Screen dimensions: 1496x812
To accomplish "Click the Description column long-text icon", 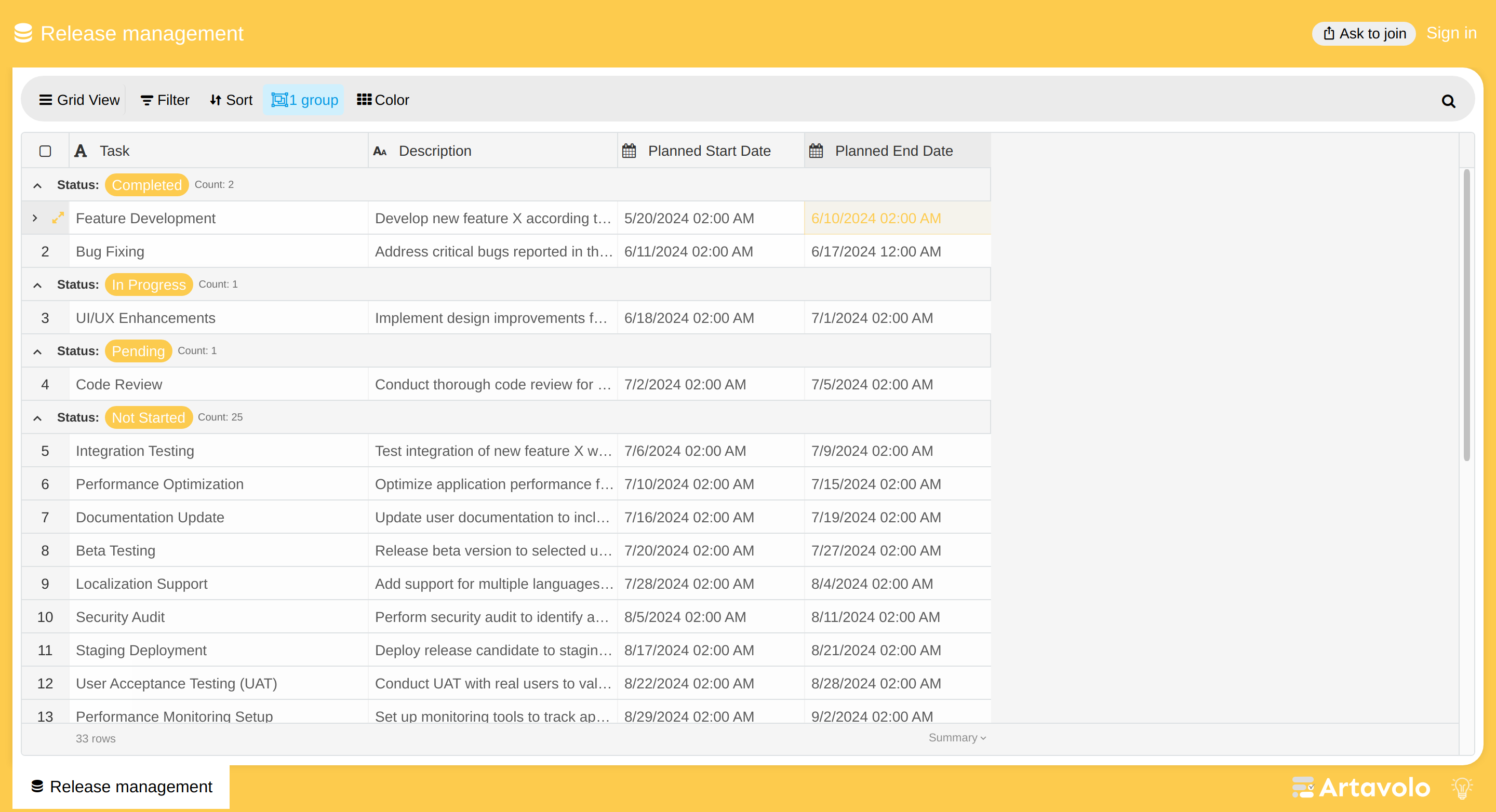I will point(380,151).
